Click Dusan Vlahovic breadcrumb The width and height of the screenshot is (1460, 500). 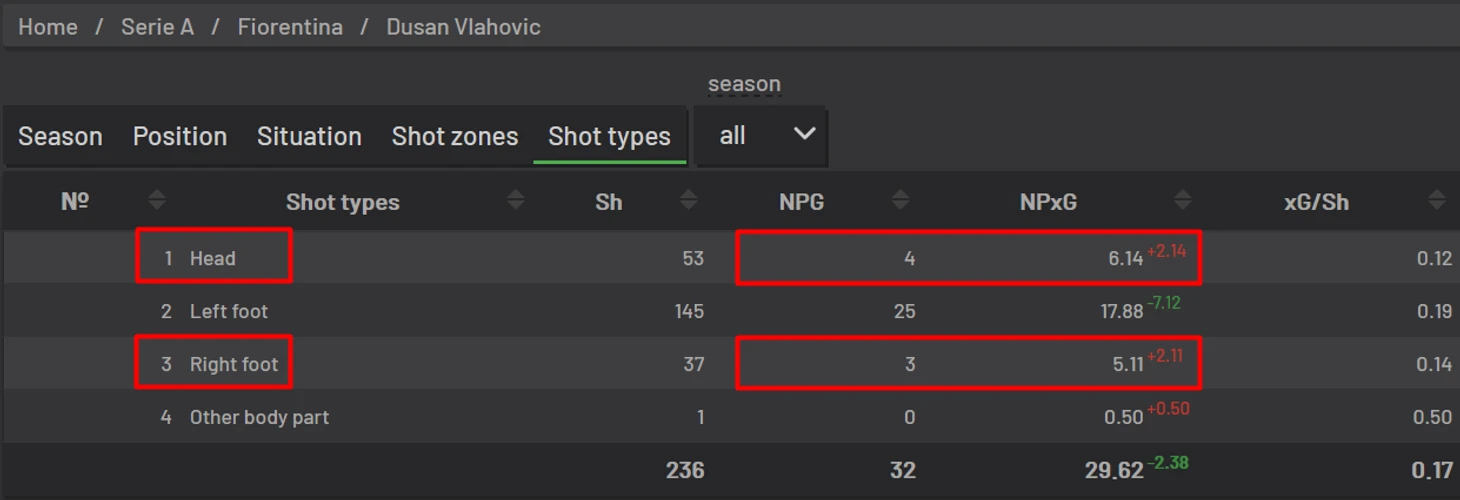tap(464, 27)
